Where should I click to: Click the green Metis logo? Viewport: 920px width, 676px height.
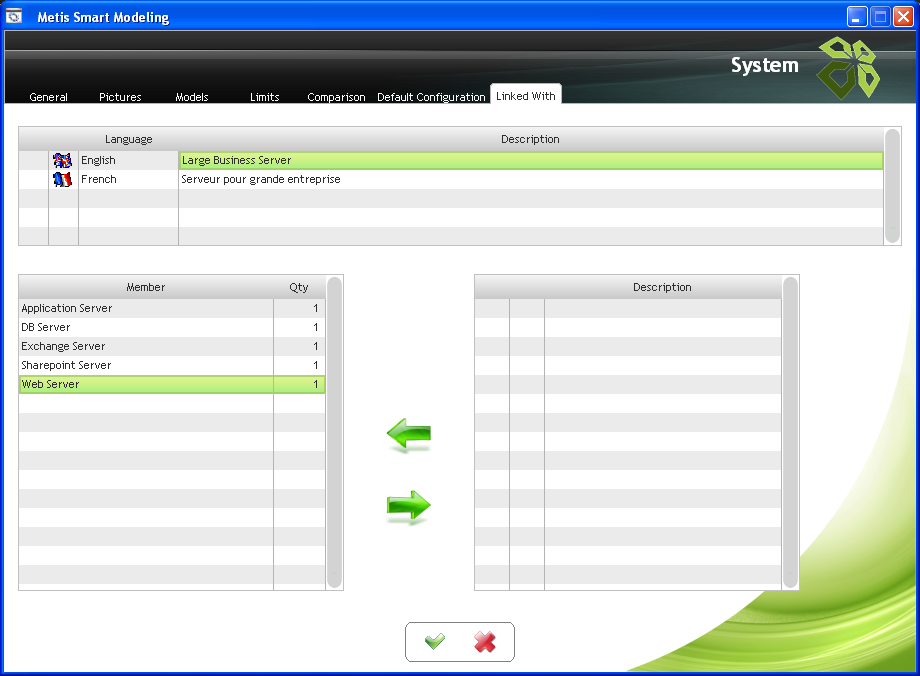(x=848, y=67)
